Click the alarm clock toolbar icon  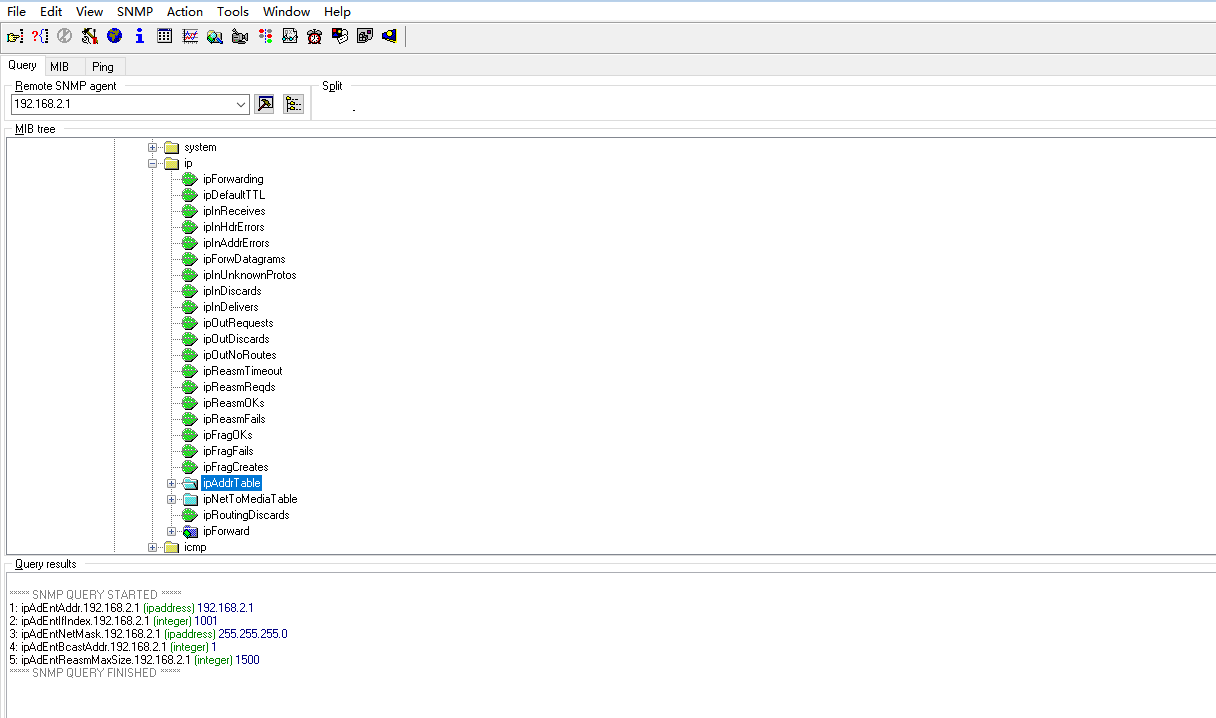(x=315, y=36)
